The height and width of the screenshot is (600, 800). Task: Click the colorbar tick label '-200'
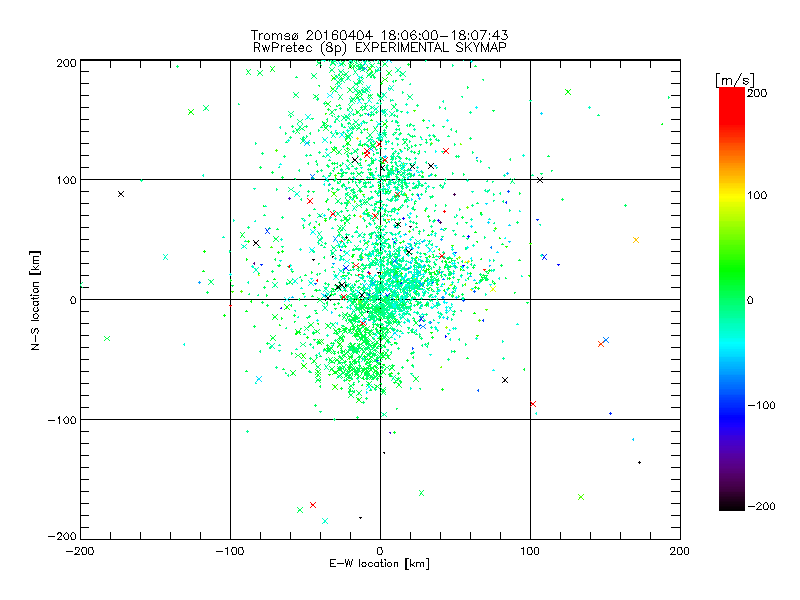(761, 506)
